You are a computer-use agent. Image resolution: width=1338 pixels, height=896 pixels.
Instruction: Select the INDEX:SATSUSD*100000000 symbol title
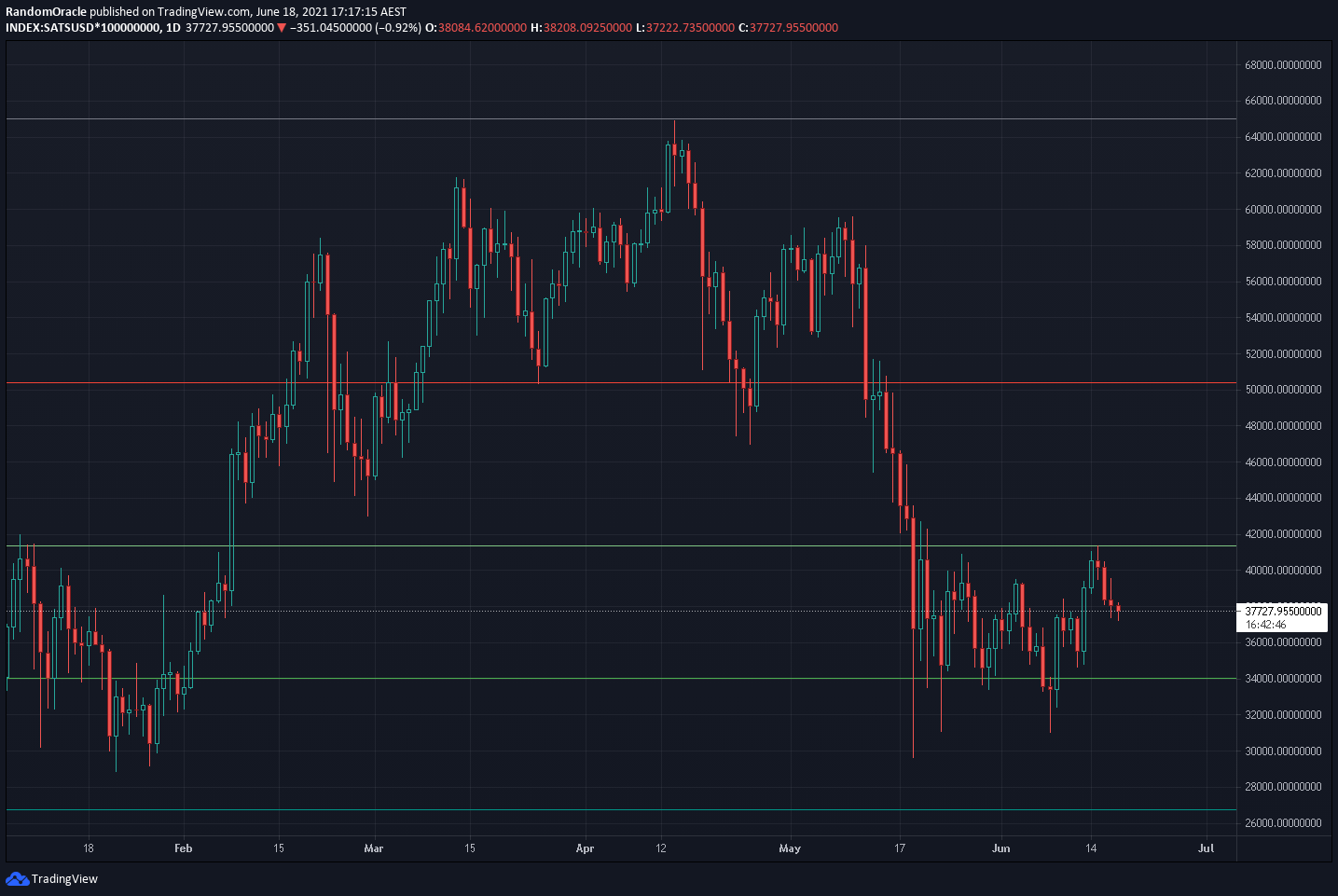click(x=82, y=28)
